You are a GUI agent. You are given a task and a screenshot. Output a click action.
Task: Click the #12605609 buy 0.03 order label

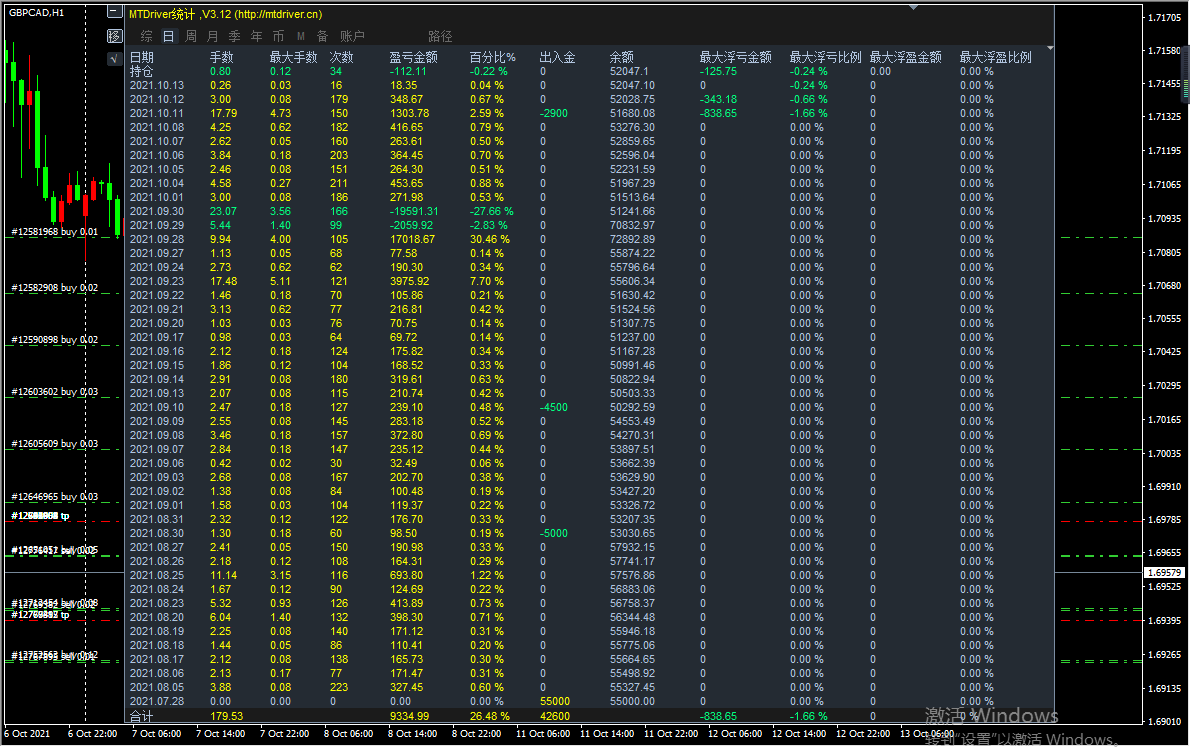click(55, 443)
